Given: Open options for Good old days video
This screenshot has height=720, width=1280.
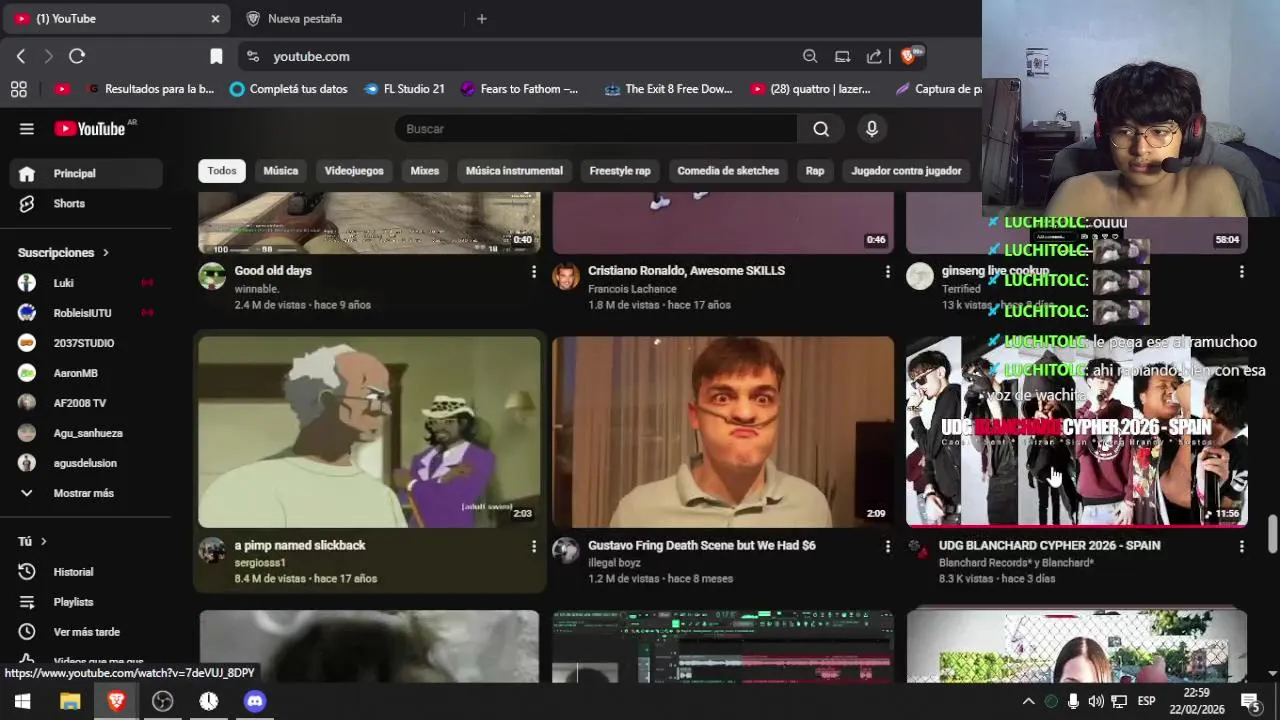Looking at the screenshot, I should tap(533, 271).
